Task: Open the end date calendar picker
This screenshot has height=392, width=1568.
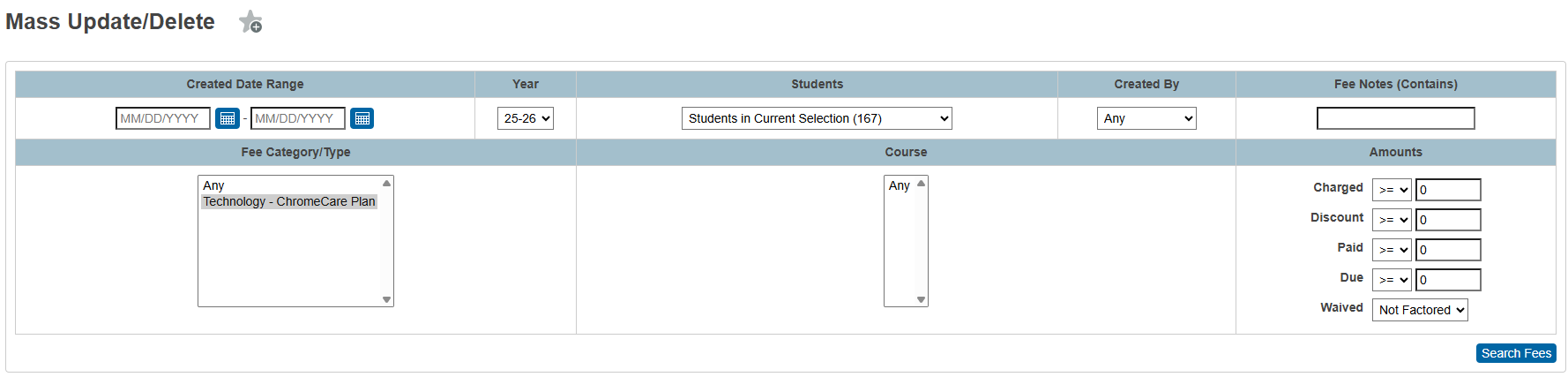Action: (362, 118)
